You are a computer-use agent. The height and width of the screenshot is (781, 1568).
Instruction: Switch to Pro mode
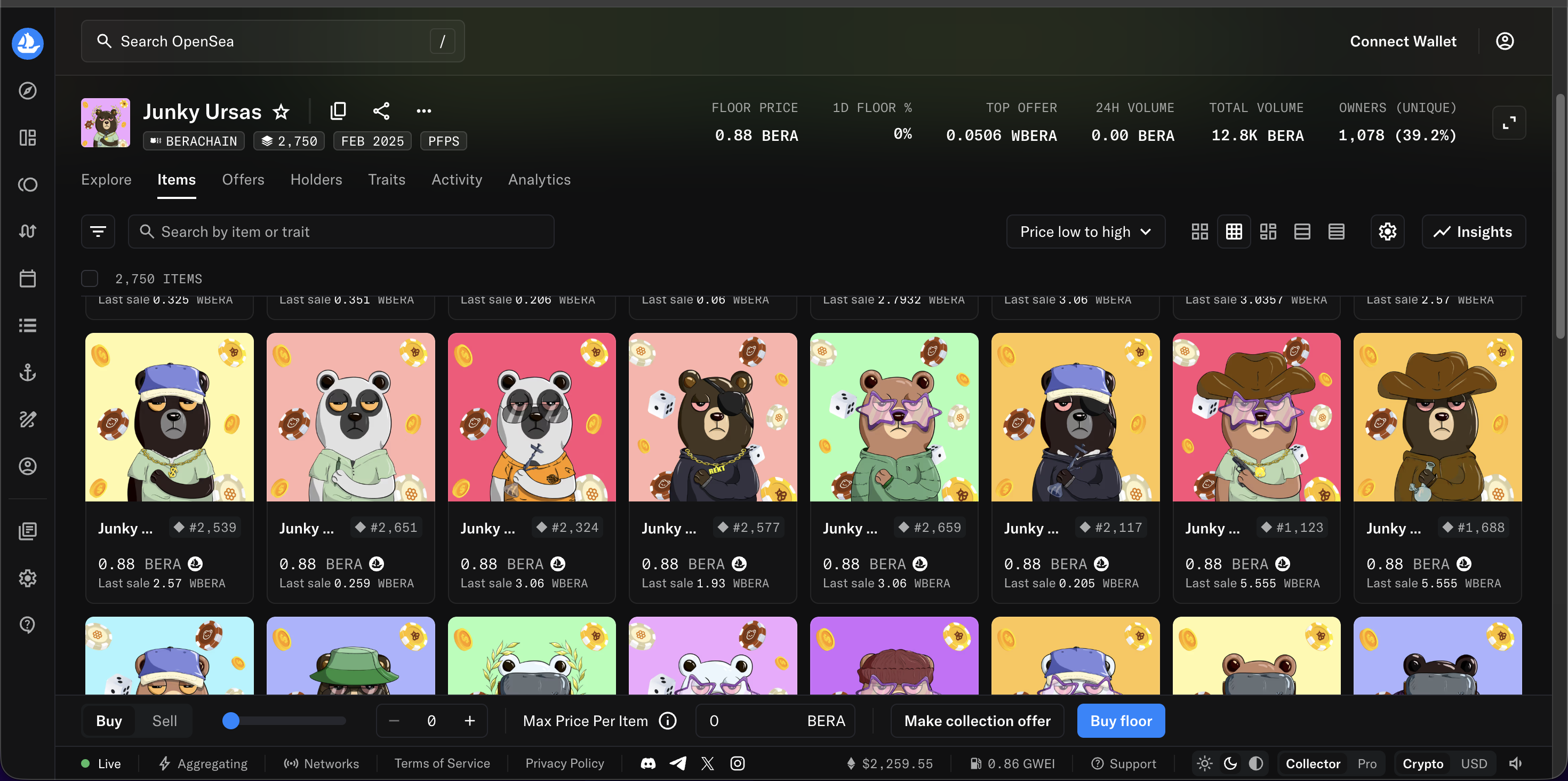coord(1367,763)
